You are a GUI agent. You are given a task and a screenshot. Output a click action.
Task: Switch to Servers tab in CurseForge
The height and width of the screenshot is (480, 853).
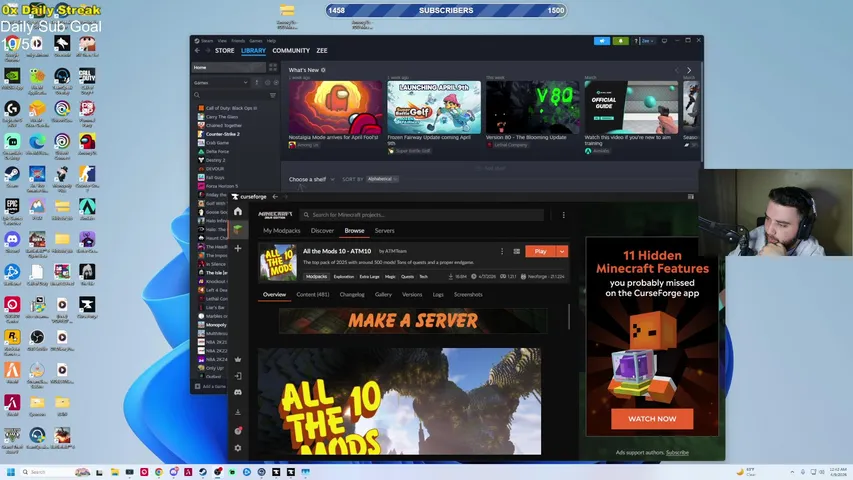click(385, 231)
